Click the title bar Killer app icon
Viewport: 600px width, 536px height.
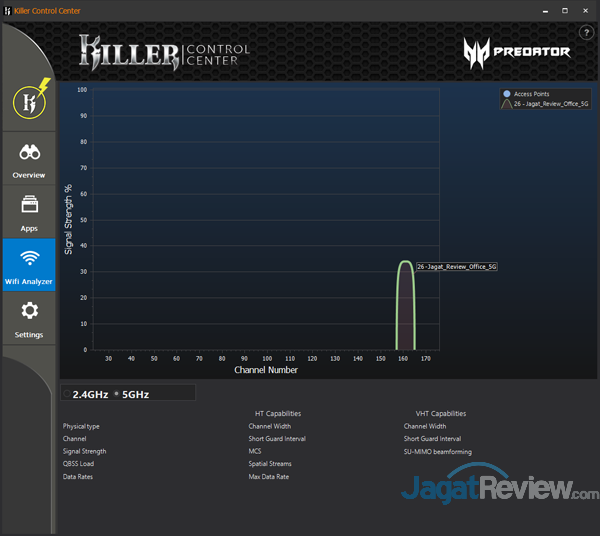click(9, 10)
